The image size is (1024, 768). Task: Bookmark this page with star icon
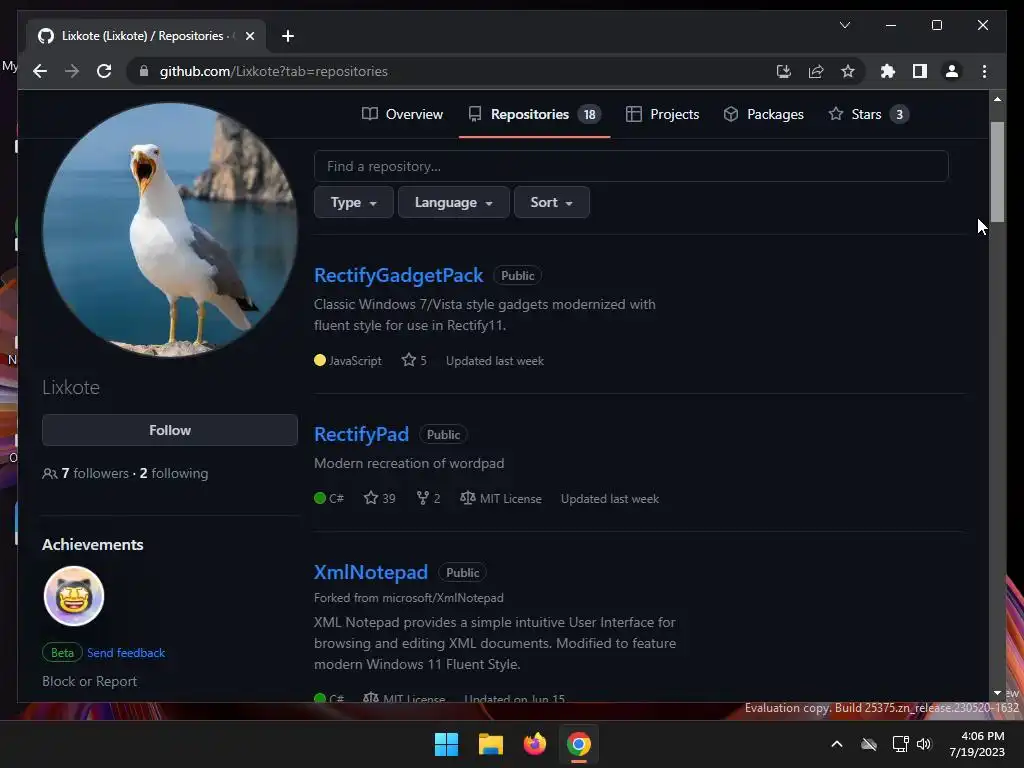[848, 71]
